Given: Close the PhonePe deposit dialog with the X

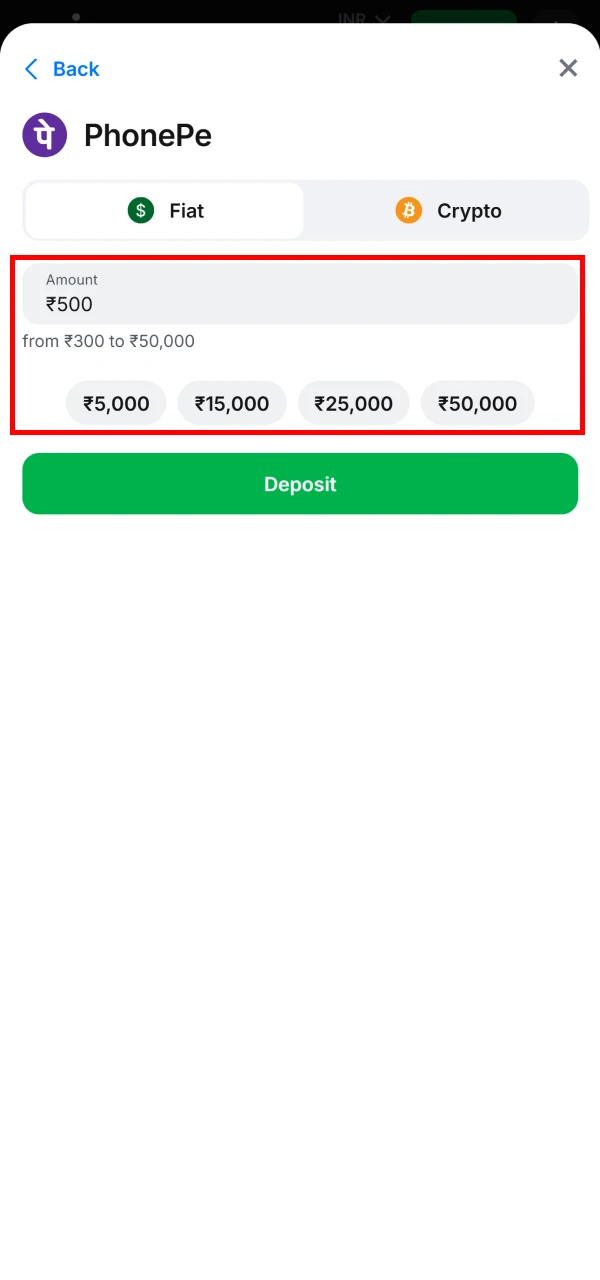Looking at the screenshot, I should coord(568,68).
